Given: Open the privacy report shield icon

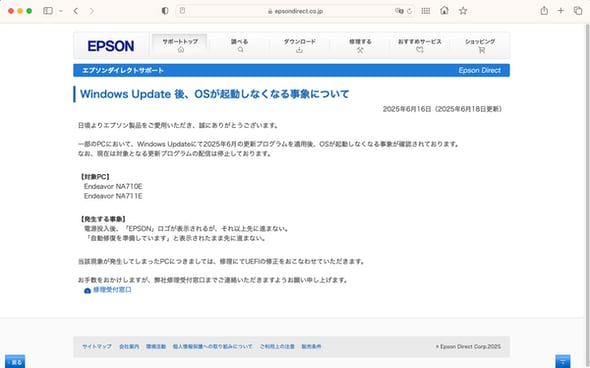Looking at the screenshot, I should click(165, 11).
